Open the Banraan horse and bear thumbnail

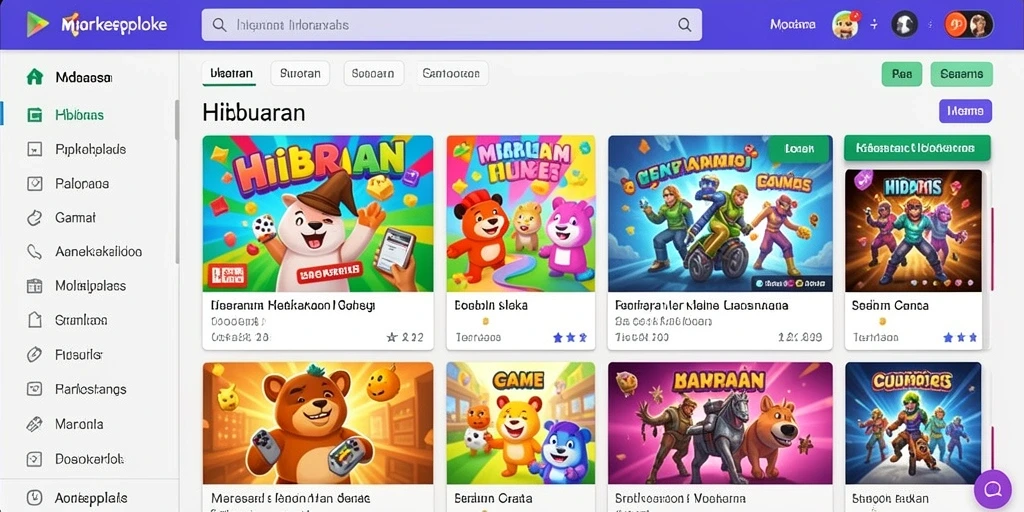[720, 423]
